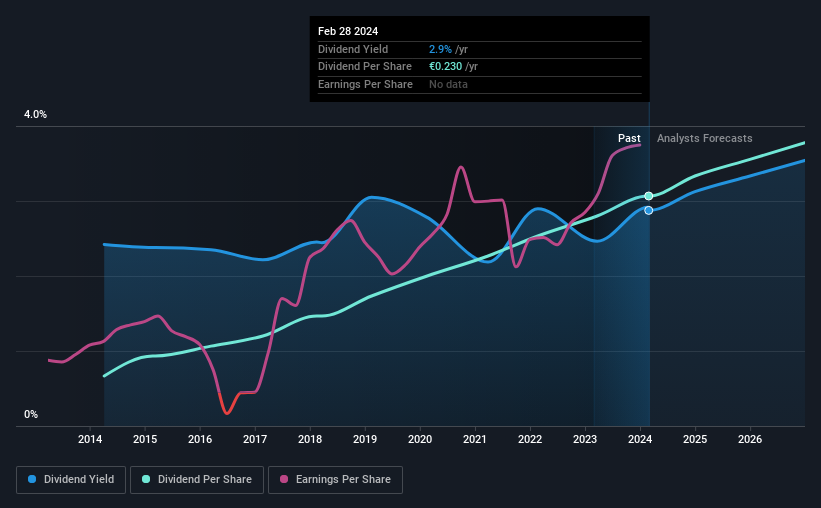Click the 2020 x-axis label
The image size is (821, 508).
point(420,439)
